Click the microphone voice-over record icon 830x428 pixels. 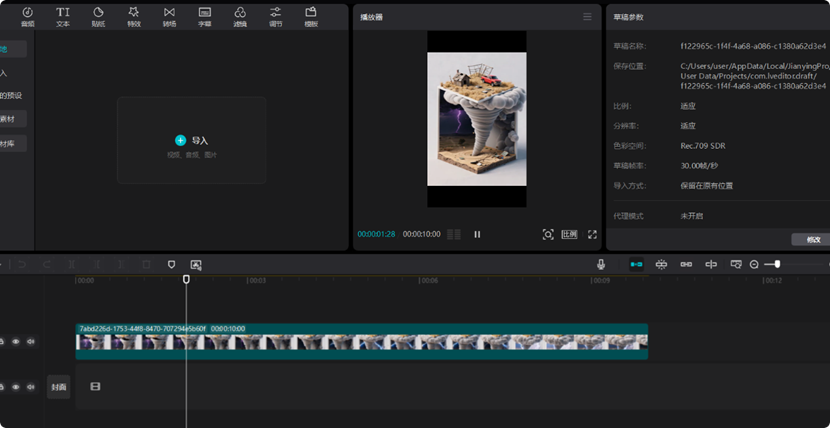pyautogui.click(x=601, y=264)
